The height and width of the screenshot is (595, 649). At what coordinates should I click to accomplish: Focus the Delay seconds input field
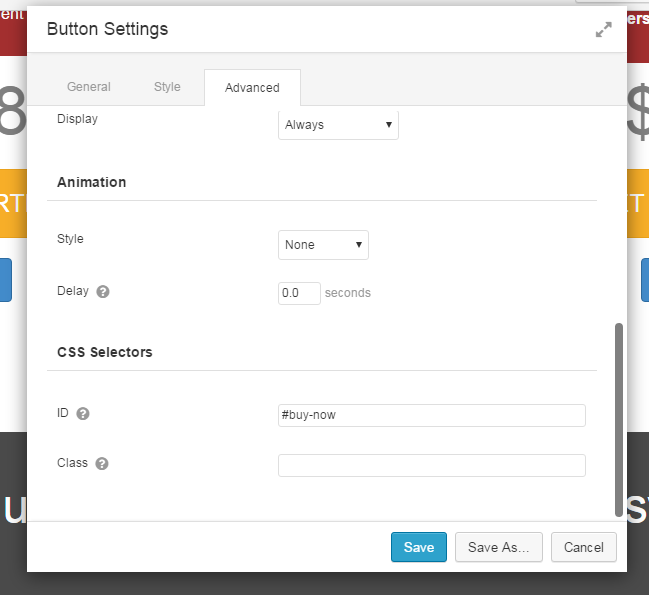click(x=299, y=293)
